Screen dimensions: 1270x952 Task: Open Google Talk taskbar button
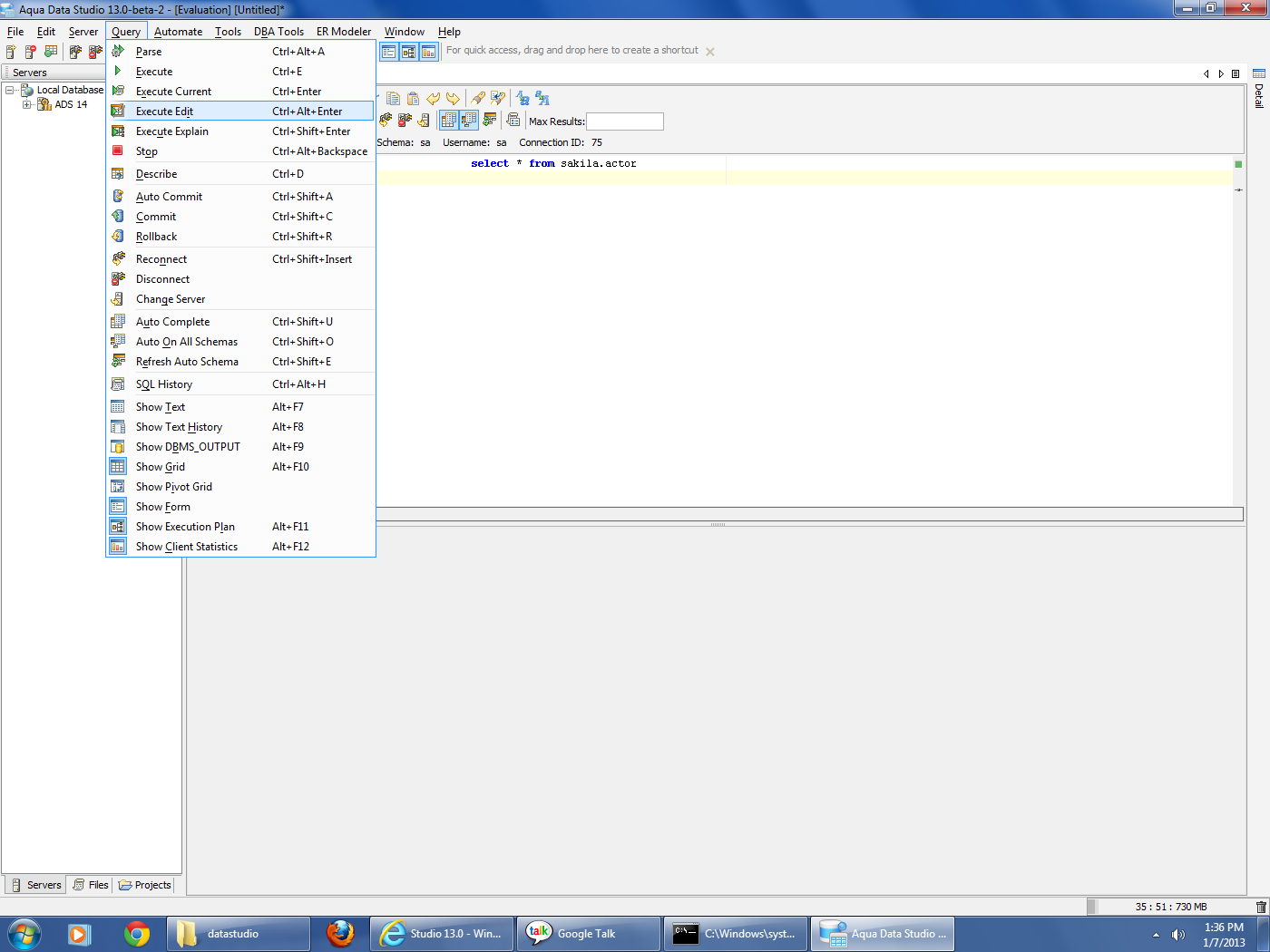pyautogui.click(x=588, y=933)
